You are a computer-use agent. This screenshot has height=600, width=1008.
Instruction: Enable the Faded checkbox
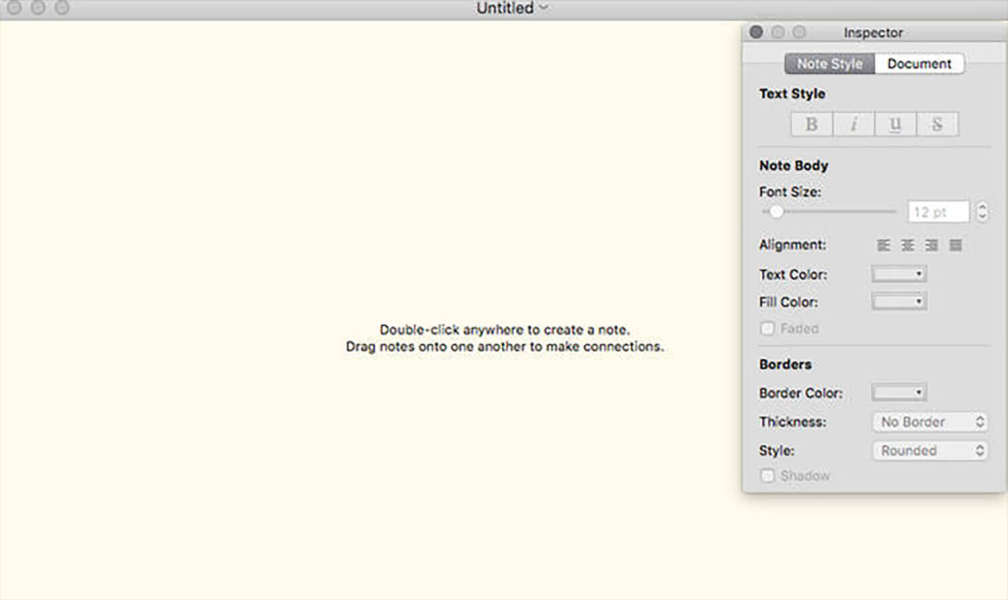767,329
